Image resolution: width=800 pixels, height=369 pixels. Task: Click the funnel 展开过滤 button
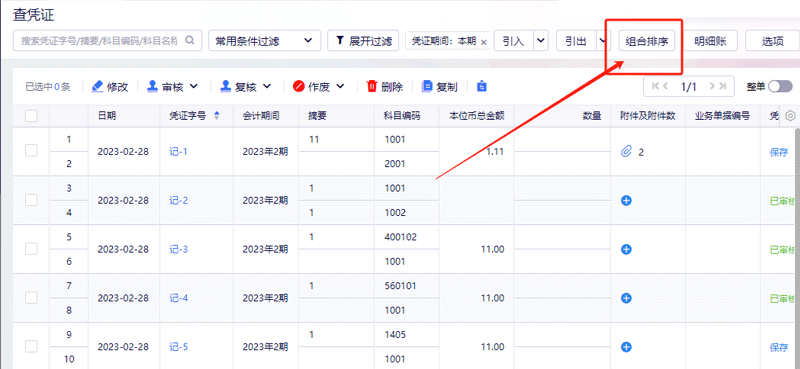coord(363,41)
